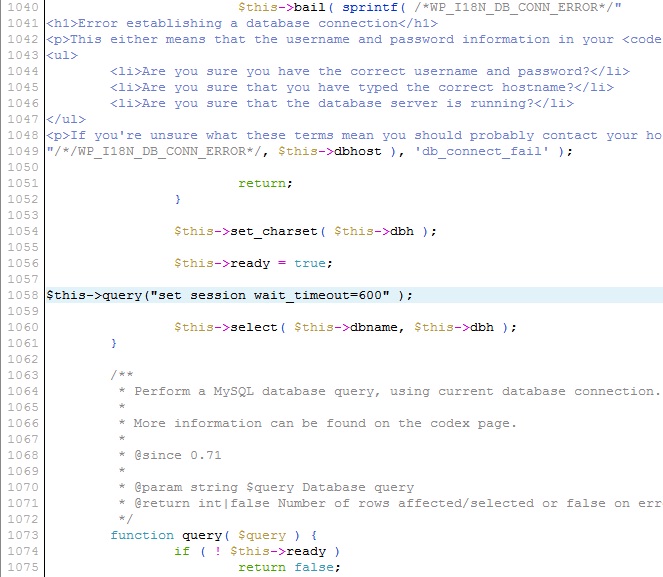Click the code line "$this->set_charset( $this->dbh );"
This screenshot has width=663, height=577.
(305, 231)
